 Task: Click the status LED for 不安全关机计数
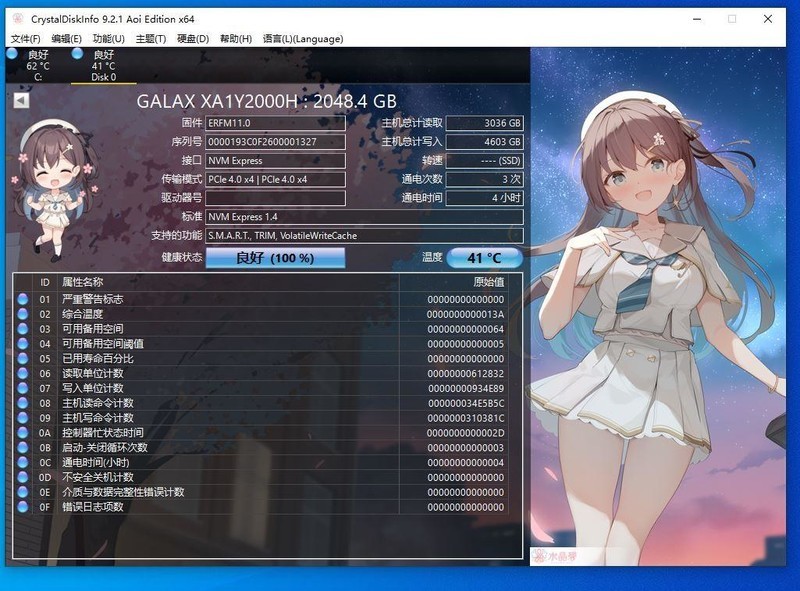point(23,477)
